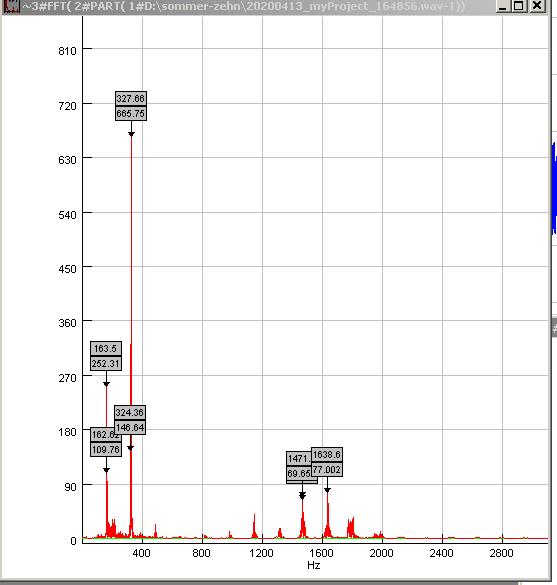Select the 327.66 Hz peak marker label

[131, 98]
